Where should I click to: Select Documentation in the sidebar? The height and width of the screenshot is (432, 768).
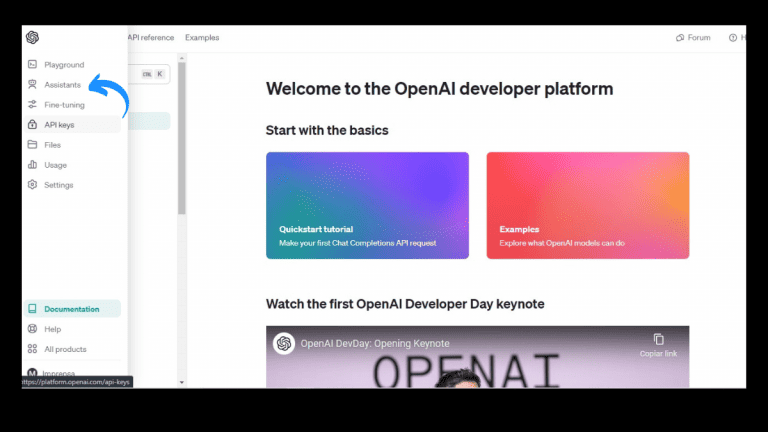[x=72, y=309]
